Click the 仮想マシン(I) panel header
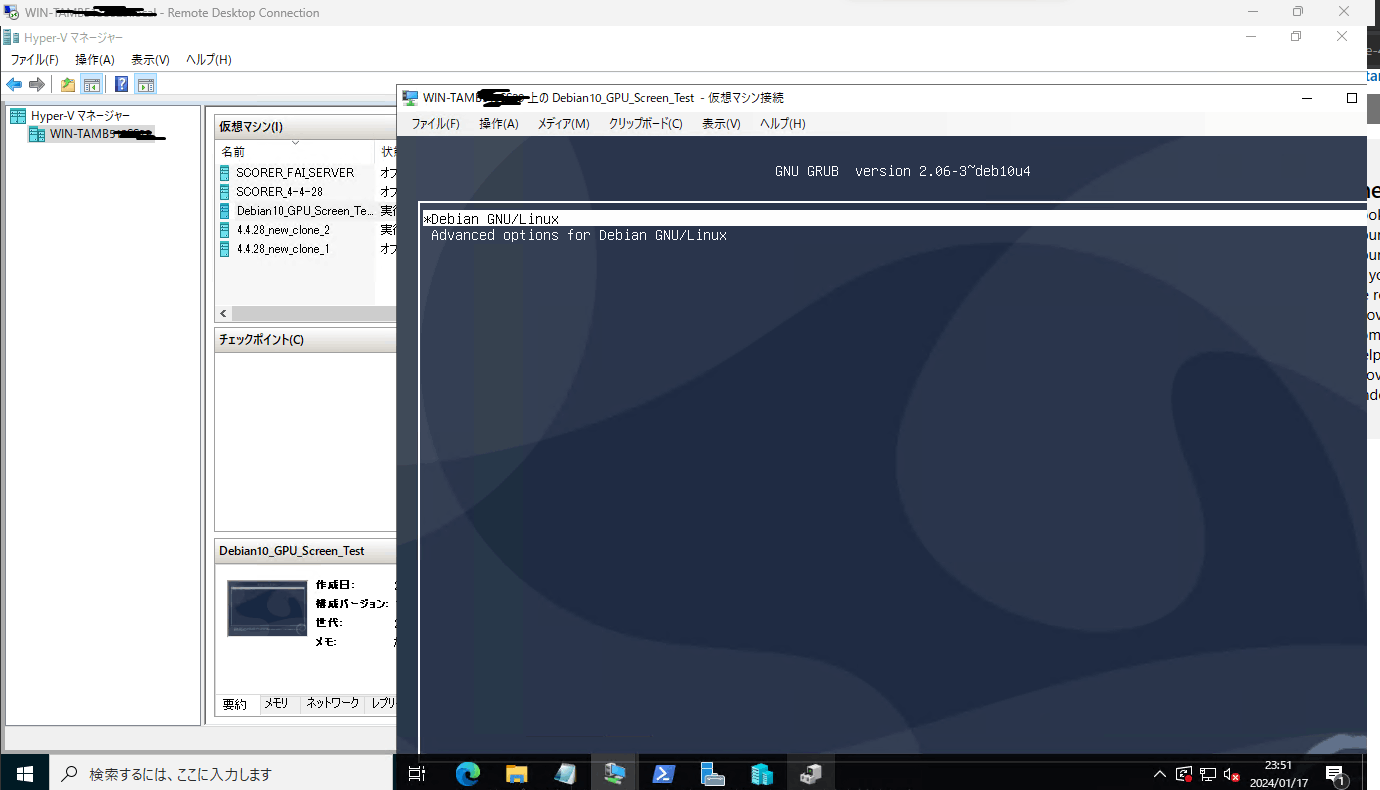This screenshot has width=1380, height=790. (x=306, y=127)
